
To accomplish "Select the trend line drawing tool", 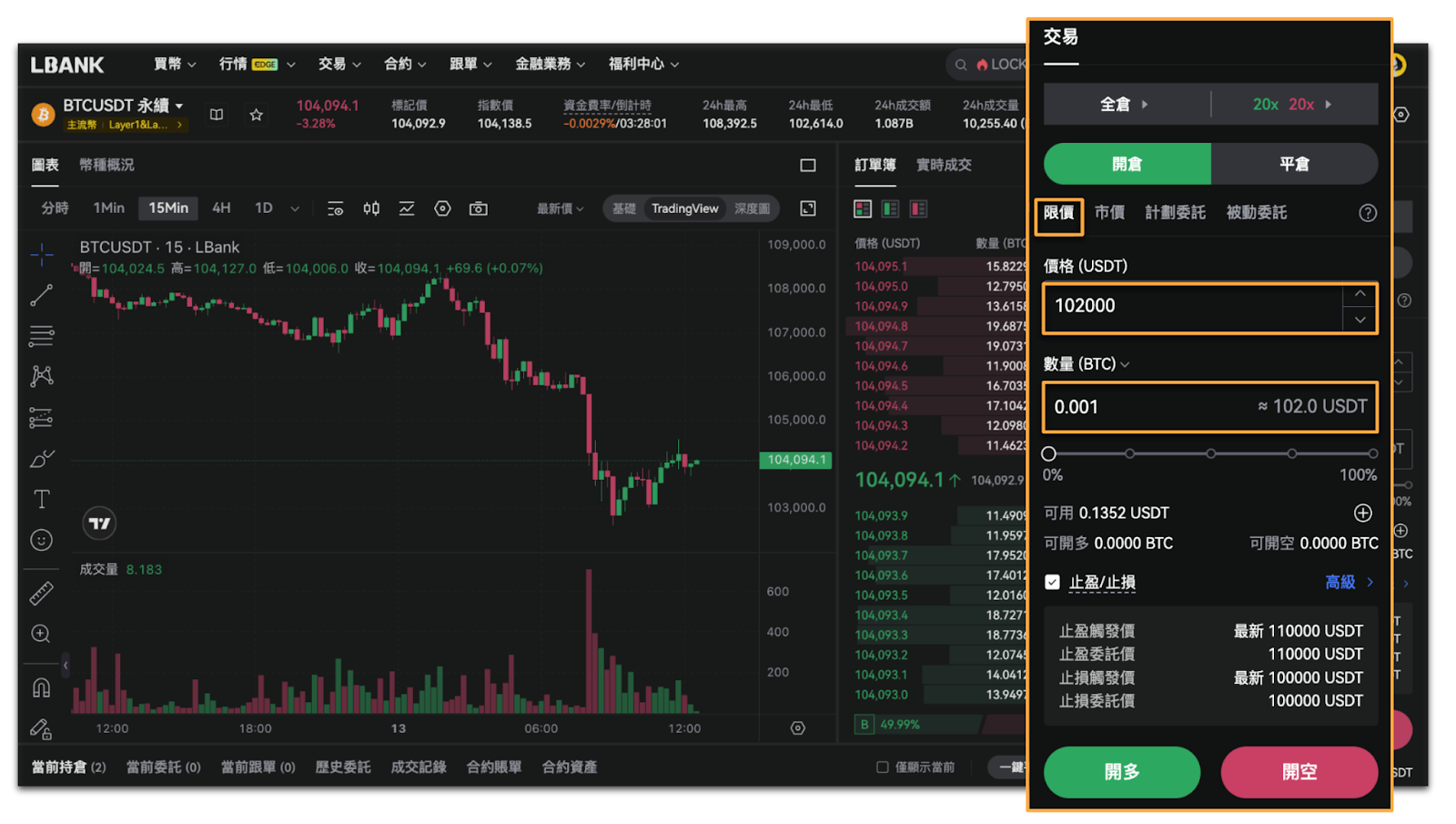I will tap(41, 295).
